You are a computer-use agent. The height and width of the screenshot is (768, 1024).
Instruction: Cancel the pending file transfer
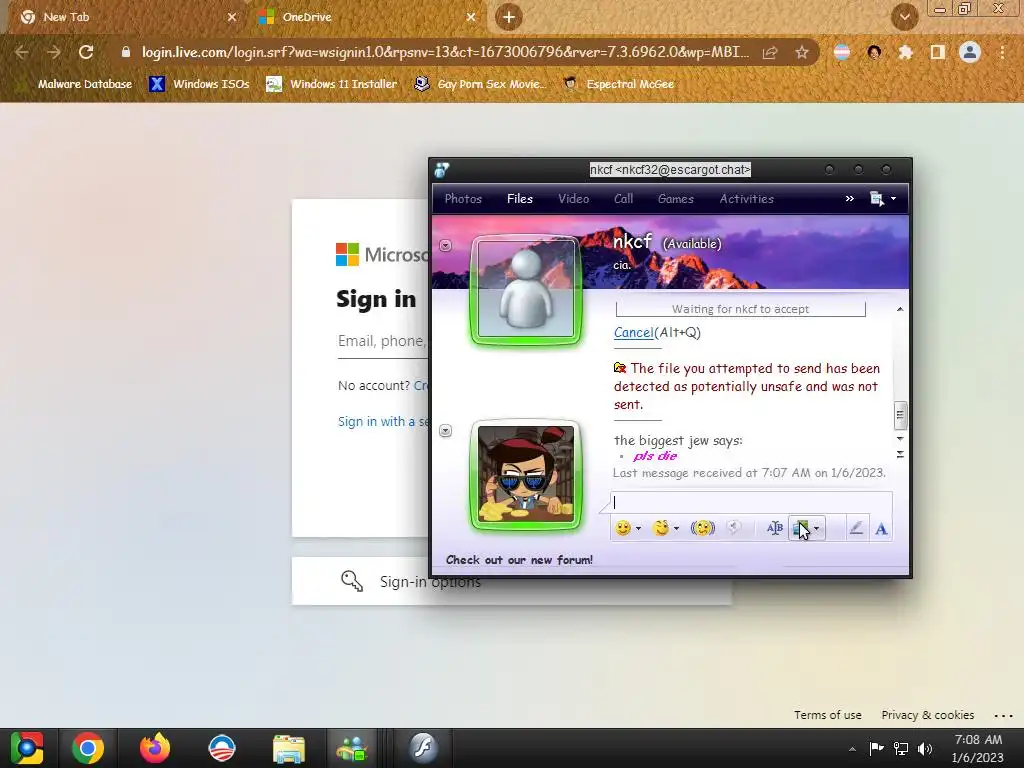coord(633,332)
